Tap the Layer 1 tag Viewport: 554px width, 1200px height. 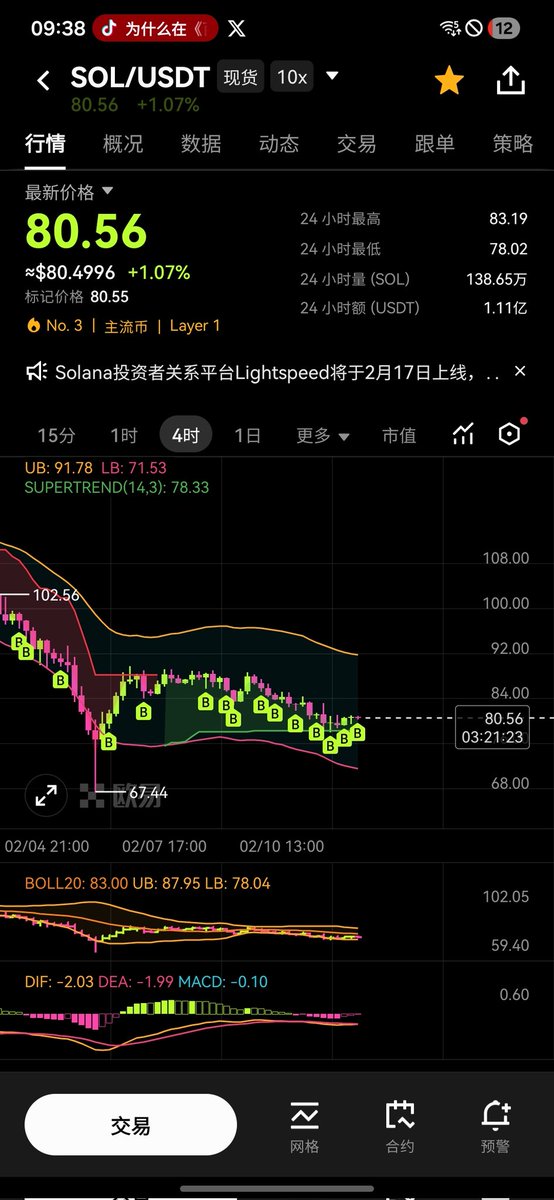(x=195, y=325)
